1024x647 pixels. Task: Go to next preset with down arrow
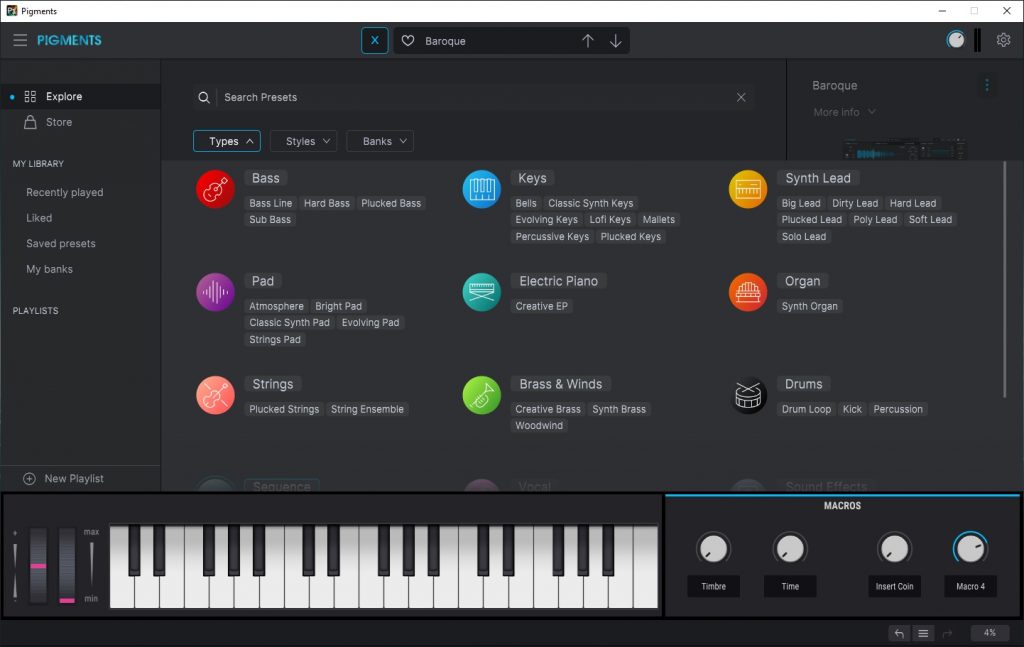615,40
